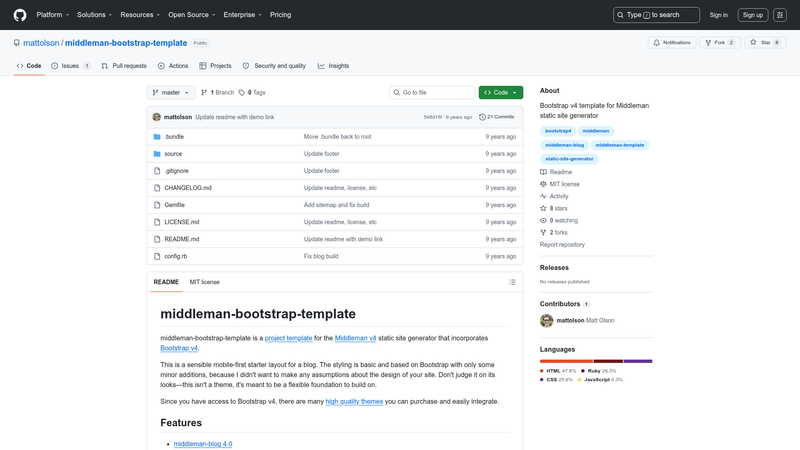This screenshot has width=800, height=450.
Task: Open the Pricing page
Action: (281, 15)
